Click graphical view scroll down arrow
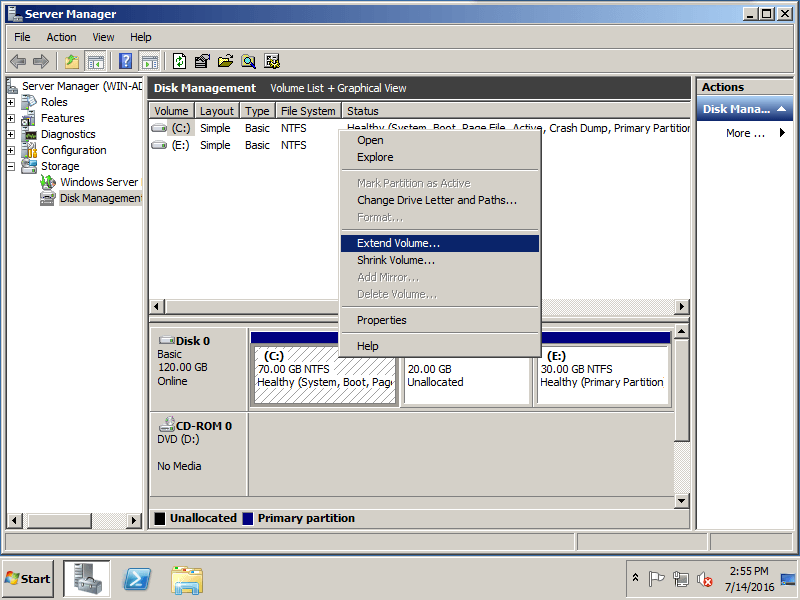800x600 pixels. tap(681, 501)
